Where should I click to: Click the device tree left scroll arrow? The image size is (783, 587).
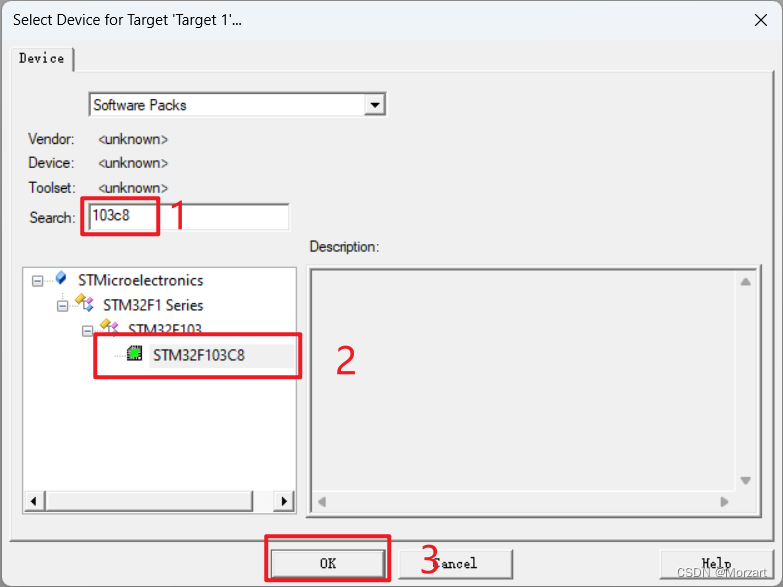pos(34,501)
